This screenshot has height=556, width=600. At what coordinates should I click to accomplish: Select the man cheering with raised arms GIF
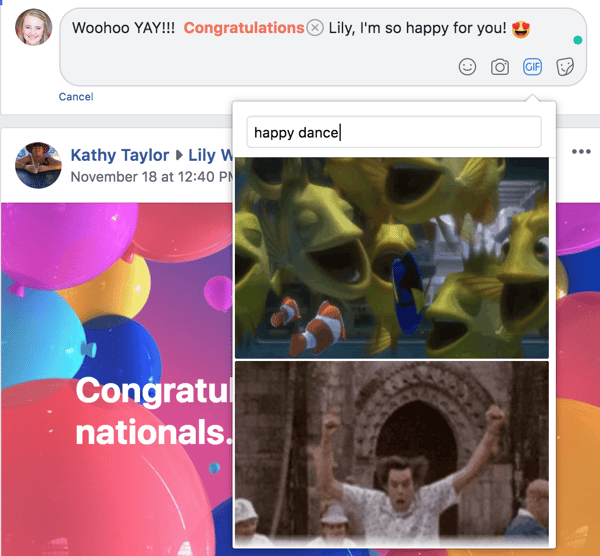392,453
